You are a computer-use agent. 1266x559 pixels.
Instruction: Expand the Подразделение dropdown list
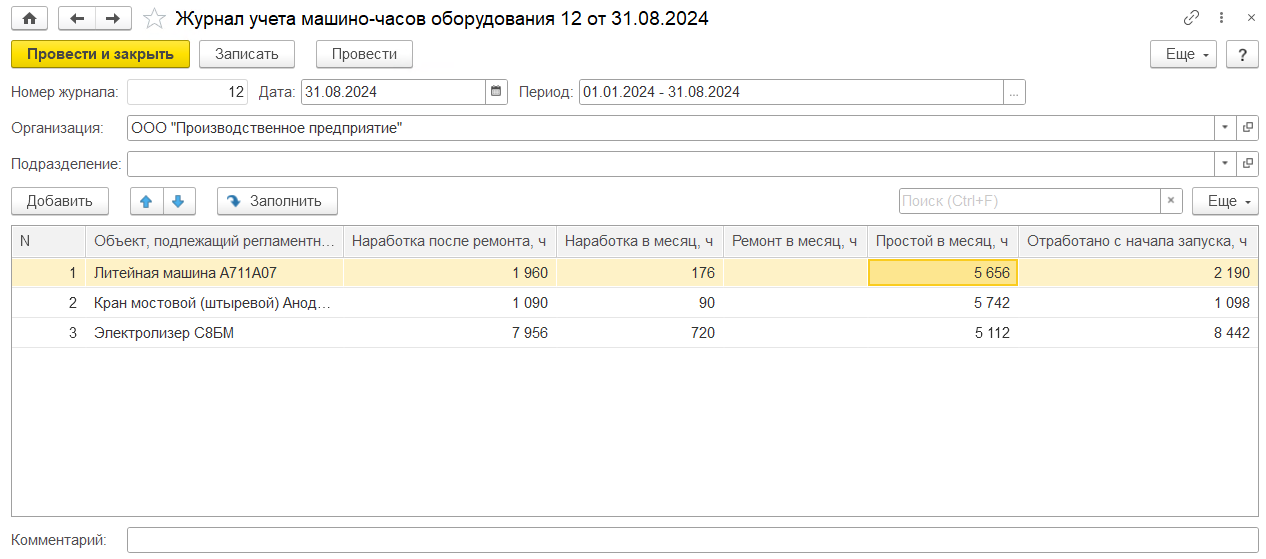point(1225,164)
